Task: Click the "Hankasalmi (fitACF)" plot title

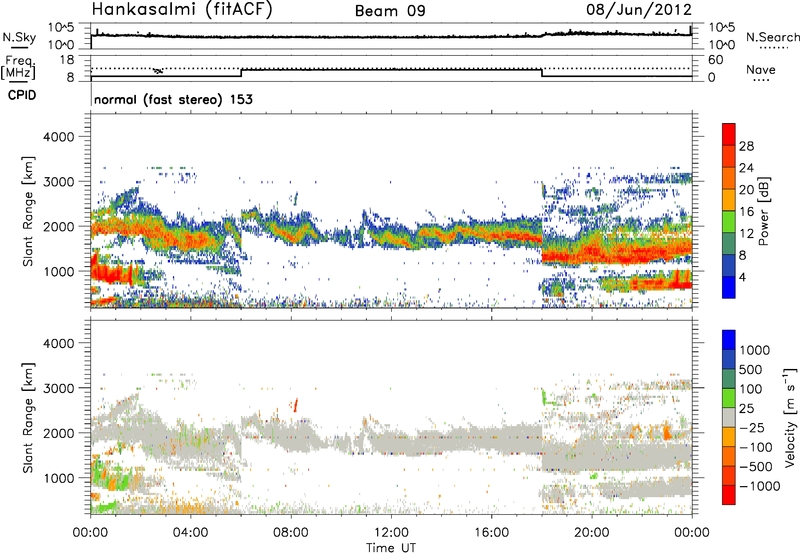Action: tap(182, 9)
